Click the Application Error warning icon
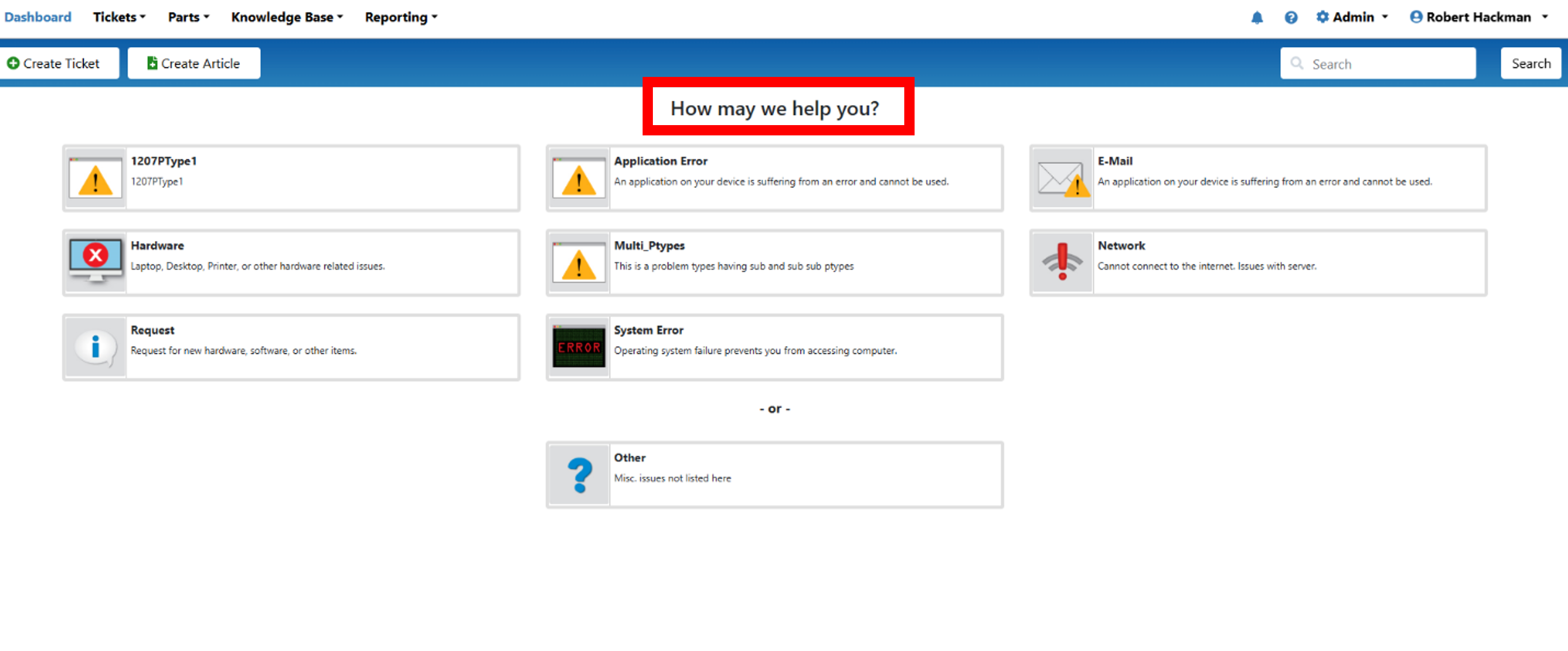The width and height of the screenshot is (1568, 651). [x=578, y=178]
